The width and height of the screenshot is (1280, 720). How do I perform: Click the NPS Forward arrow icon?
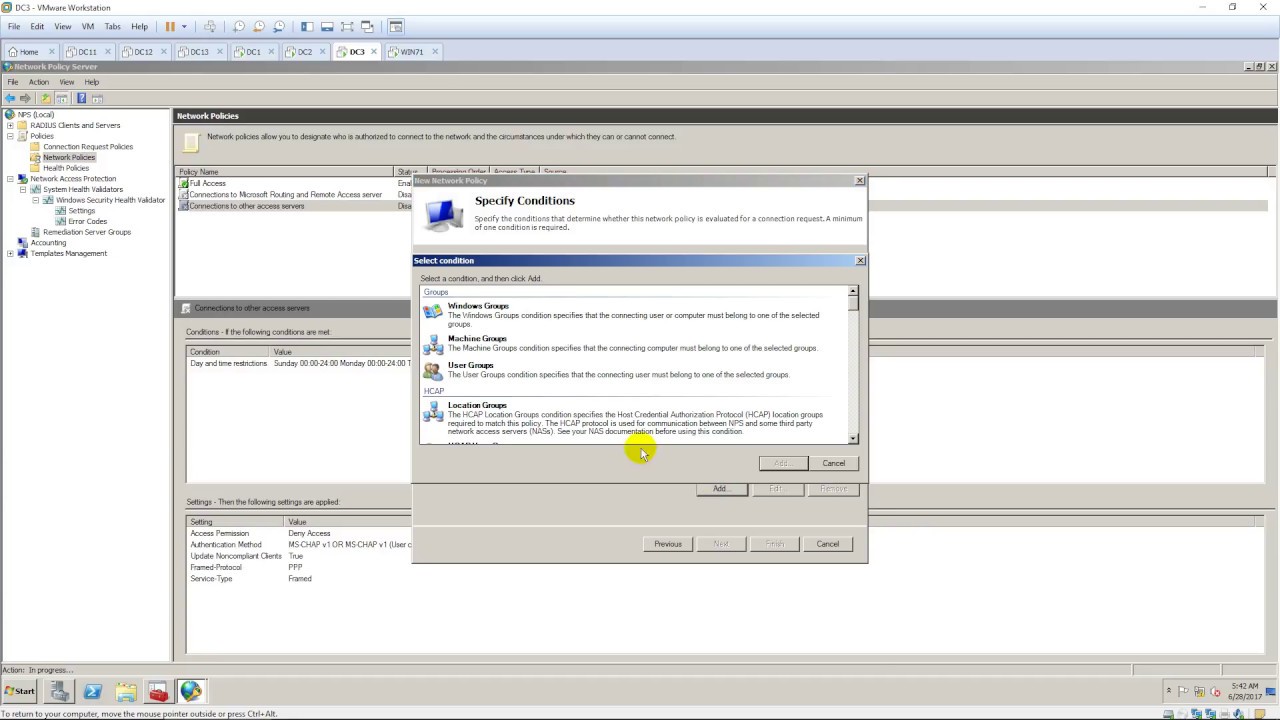(x=26, y=98)
